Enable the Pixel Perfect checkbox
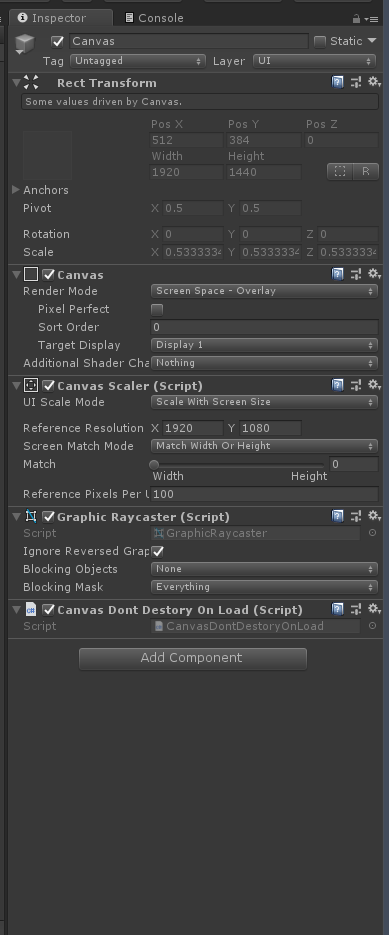Screen dimensions: 389x935 (x=158, y=309)
